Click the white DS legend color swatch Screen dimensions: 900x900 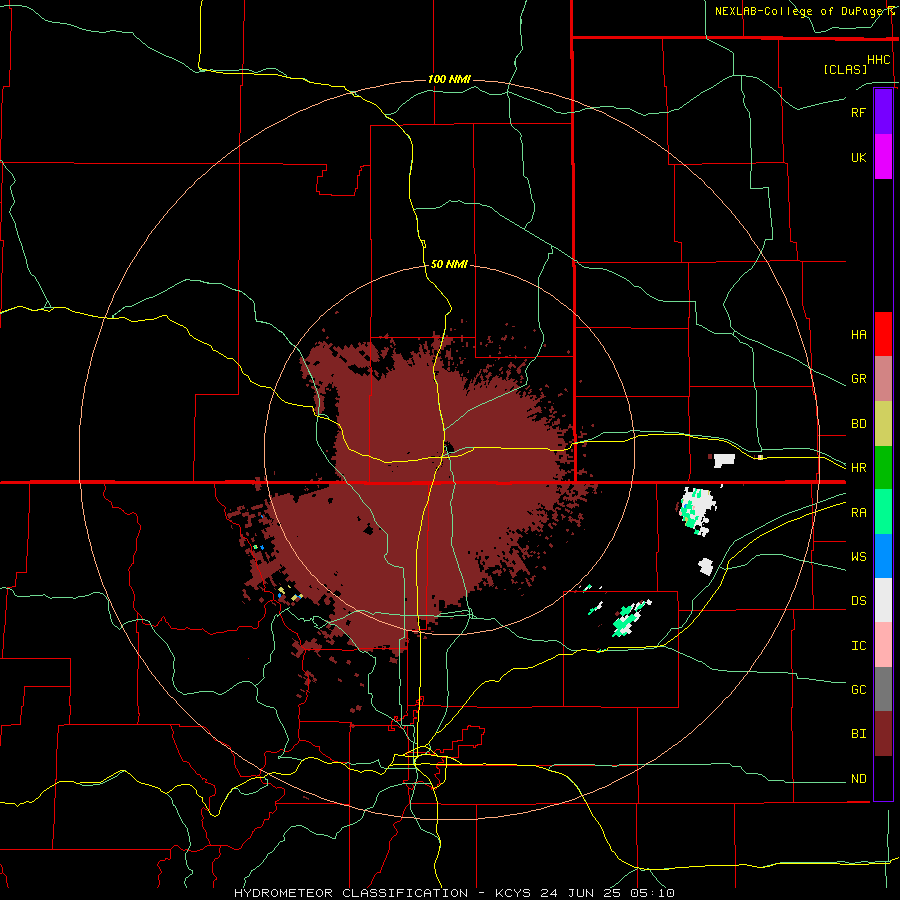point(883,600)
